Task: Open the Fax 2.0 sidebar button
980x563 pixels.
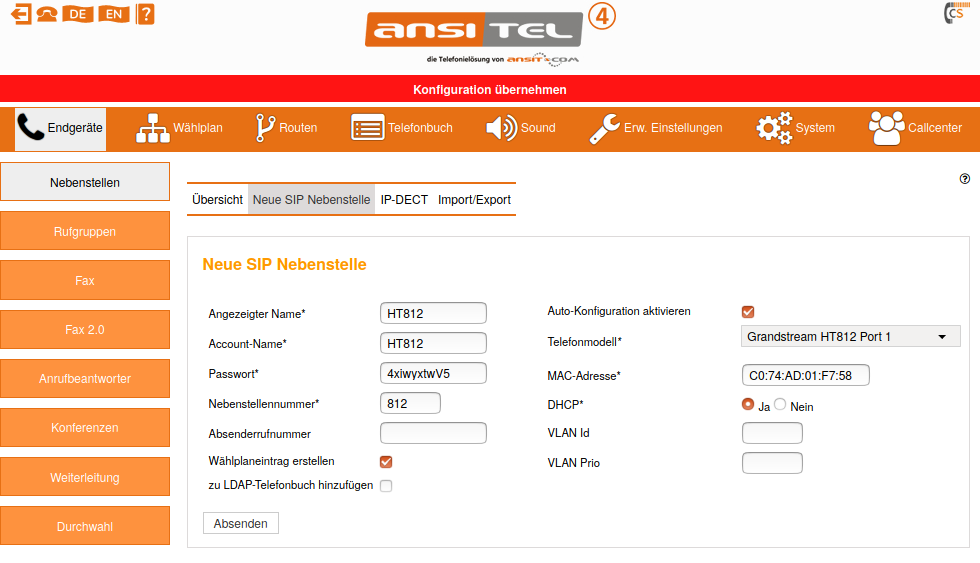Action: click(85, 330)
